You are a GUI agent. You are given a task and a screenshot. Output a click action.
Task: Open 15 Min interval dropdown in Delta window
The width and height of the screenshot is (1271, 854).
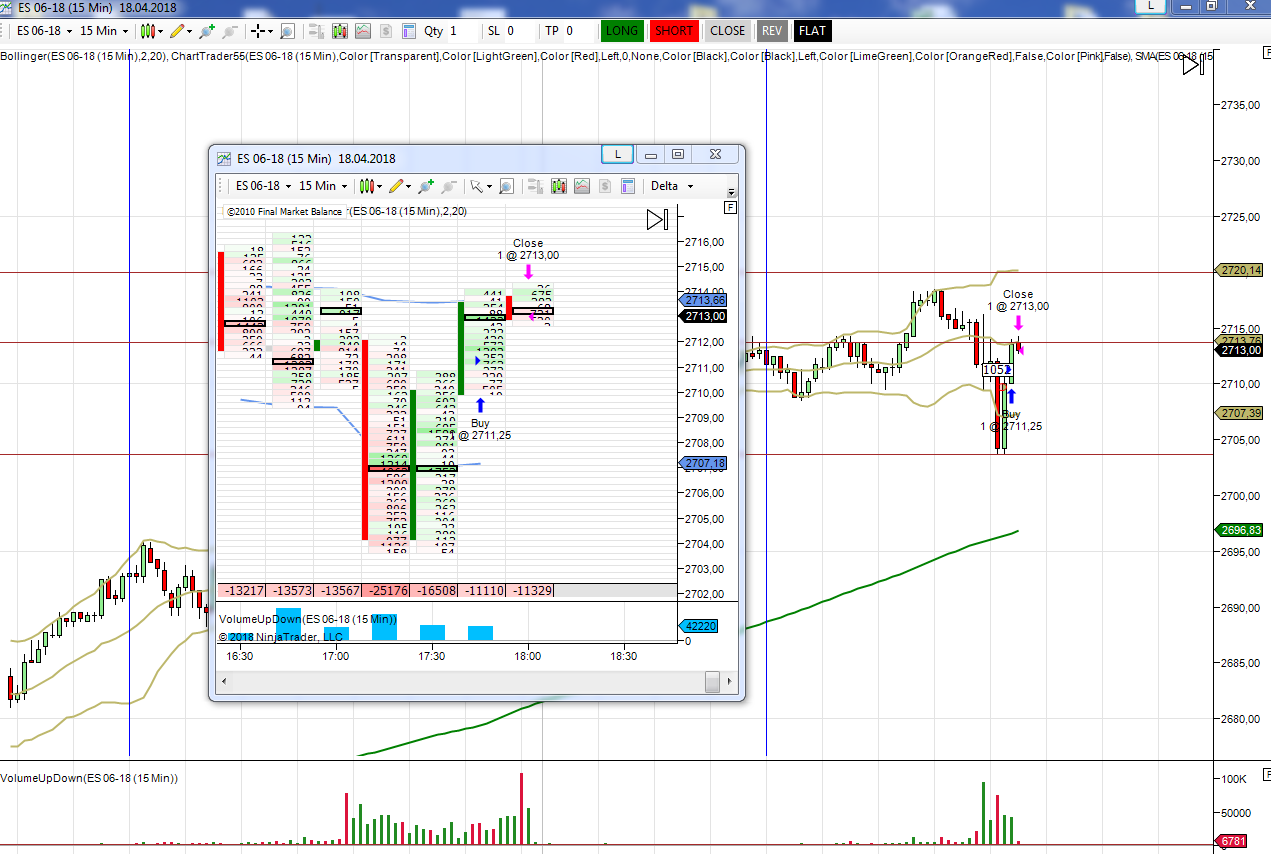pyautogui.click(x=323, y=186)
